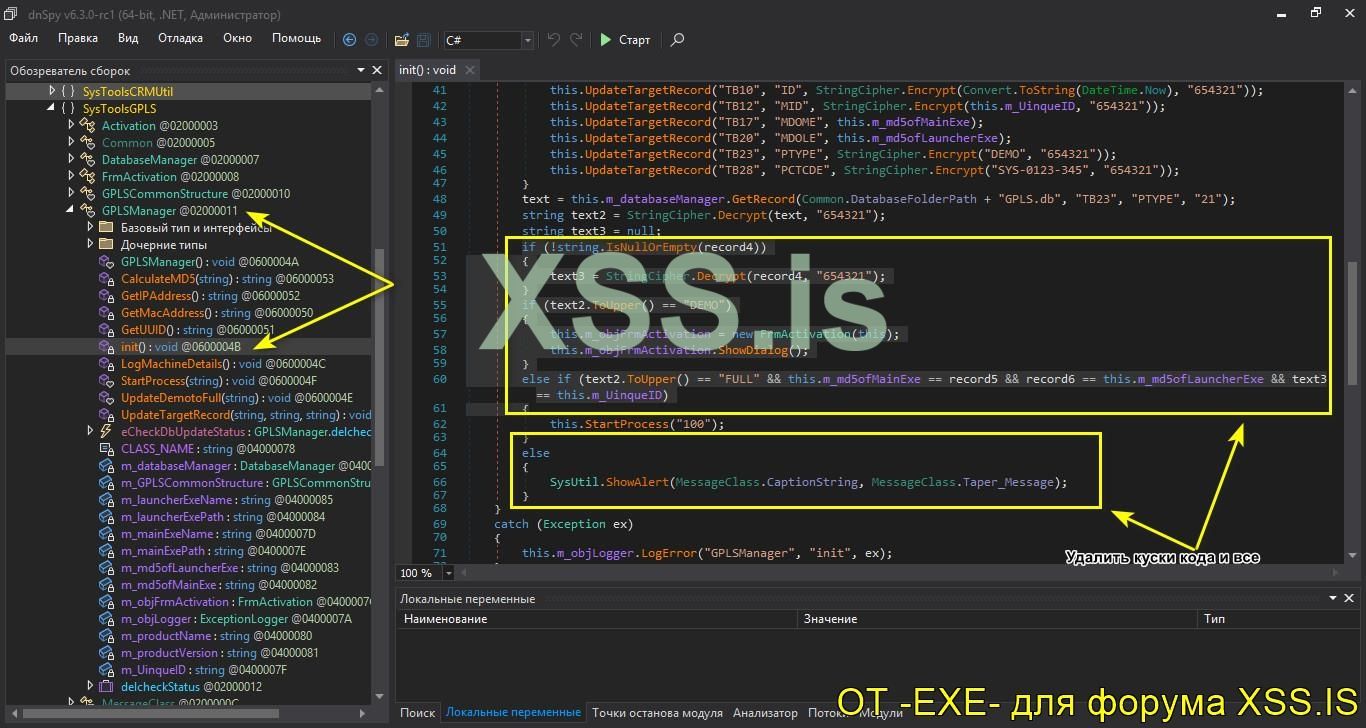Open the assembly explorer panel options arrow
Screen dimensions: 1366x728
(x=361, y=71)
